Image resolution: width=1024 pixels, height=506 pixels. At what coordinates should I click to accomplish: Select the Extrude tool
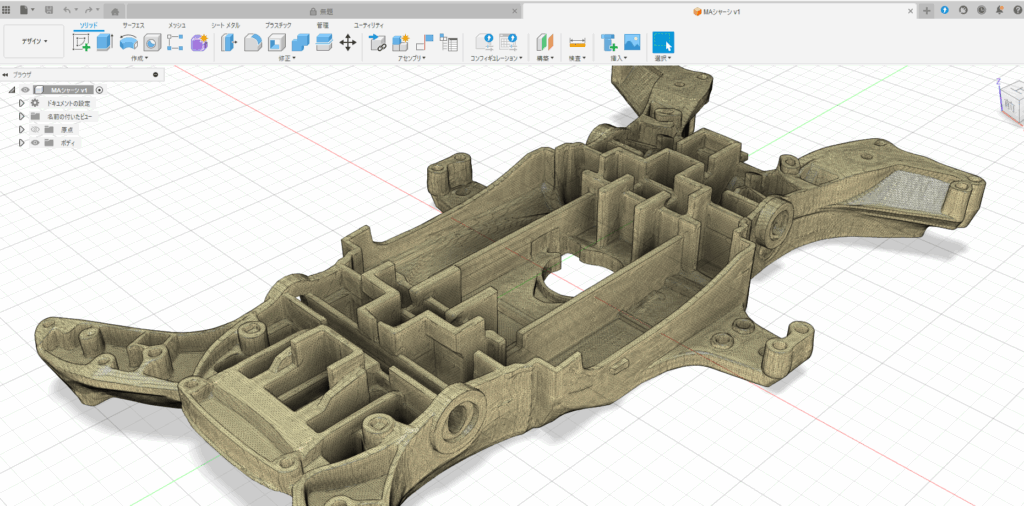(105, 42)
